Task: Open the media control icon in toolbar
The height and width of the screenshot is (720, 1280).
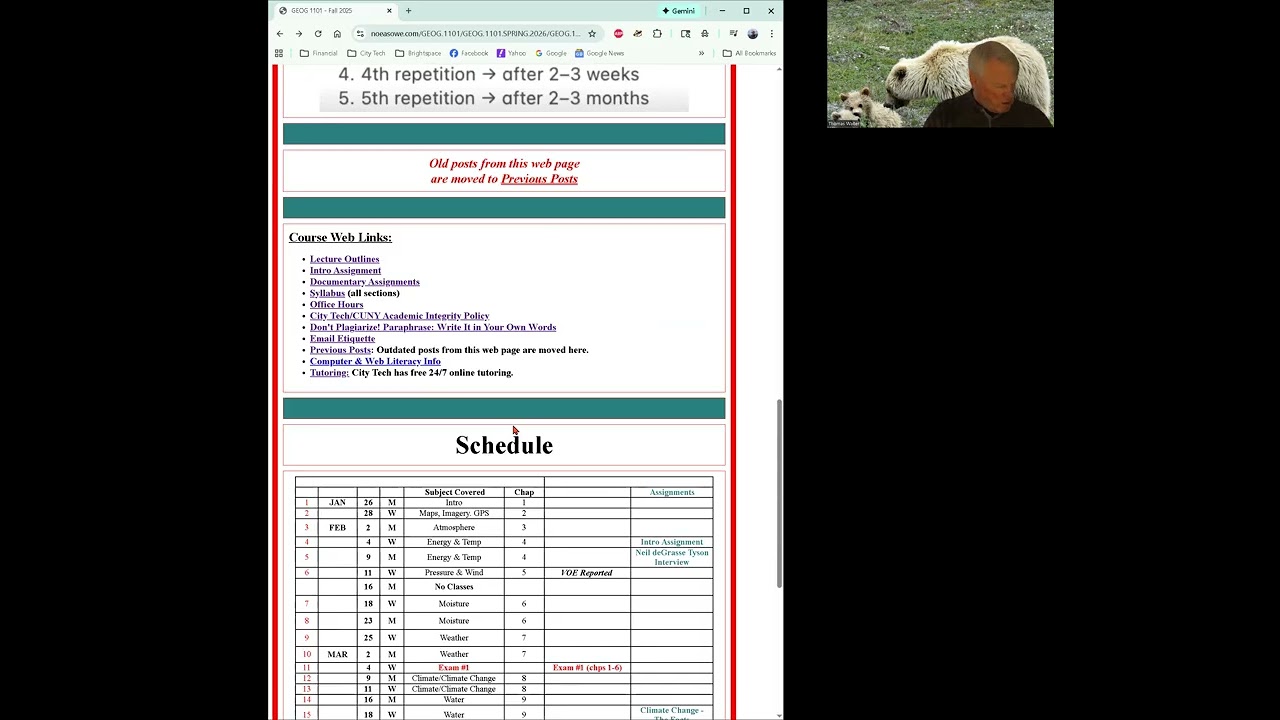Action: click(x=733, y=34)
